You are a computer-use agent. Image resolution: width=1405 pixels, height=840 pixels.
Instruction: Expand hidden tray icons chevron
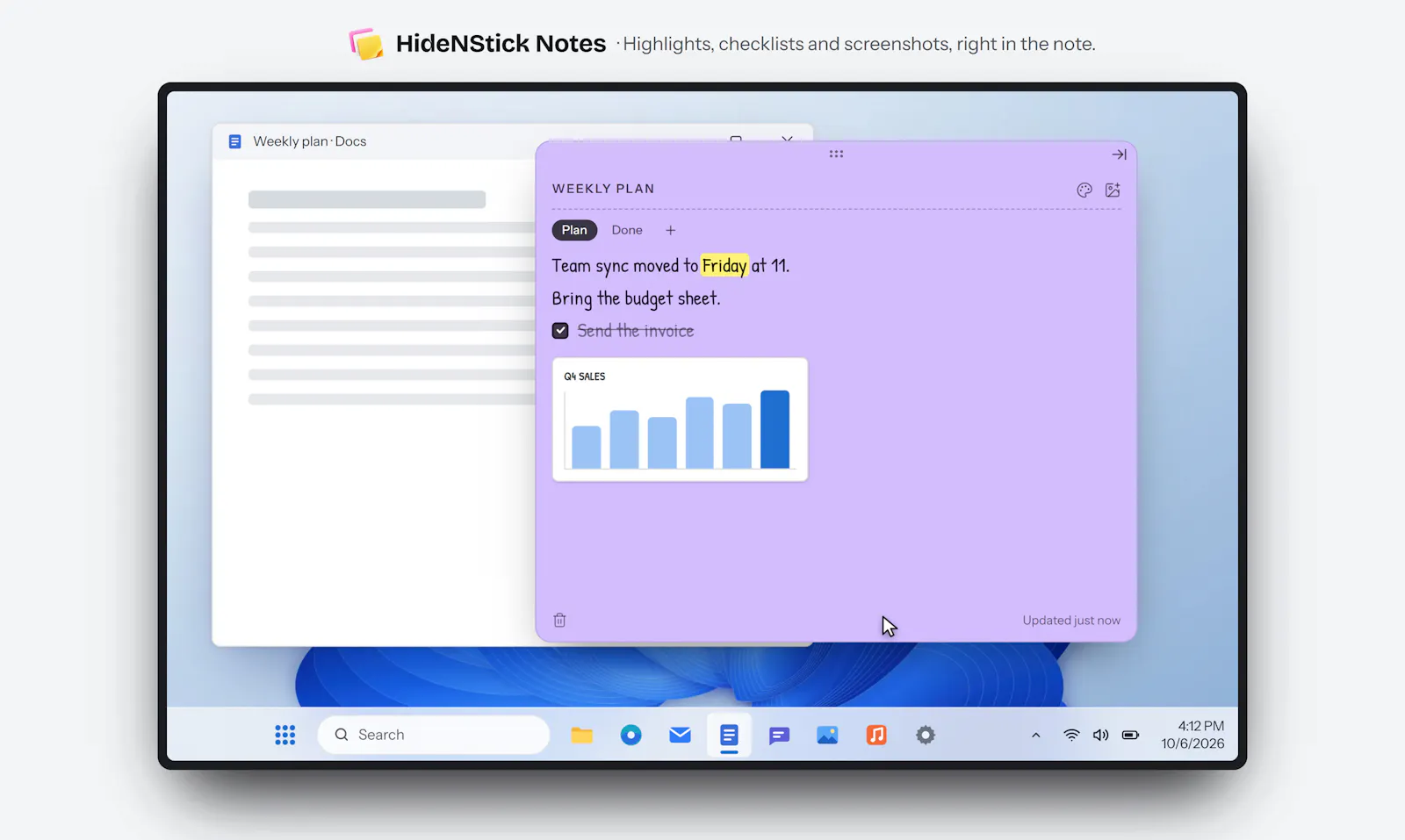pyautogui.click(x=1036, y=736)
